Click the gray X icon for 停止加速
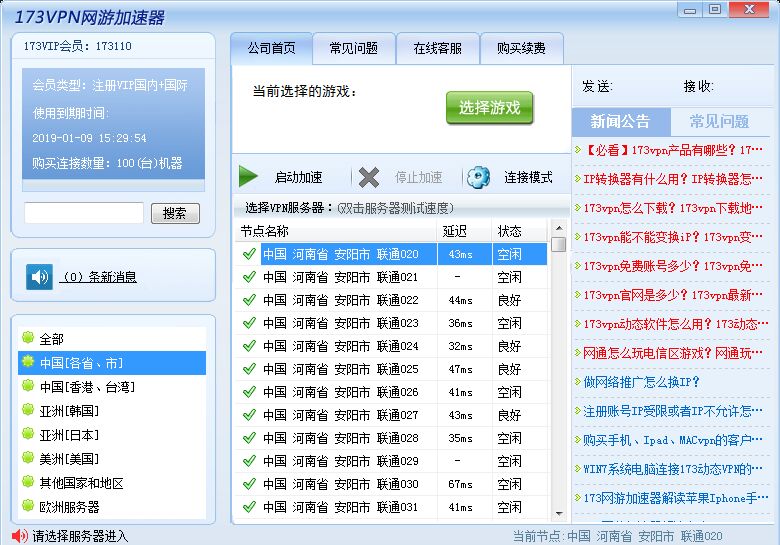Screen dimensions: 780x545 click(369, 177)
